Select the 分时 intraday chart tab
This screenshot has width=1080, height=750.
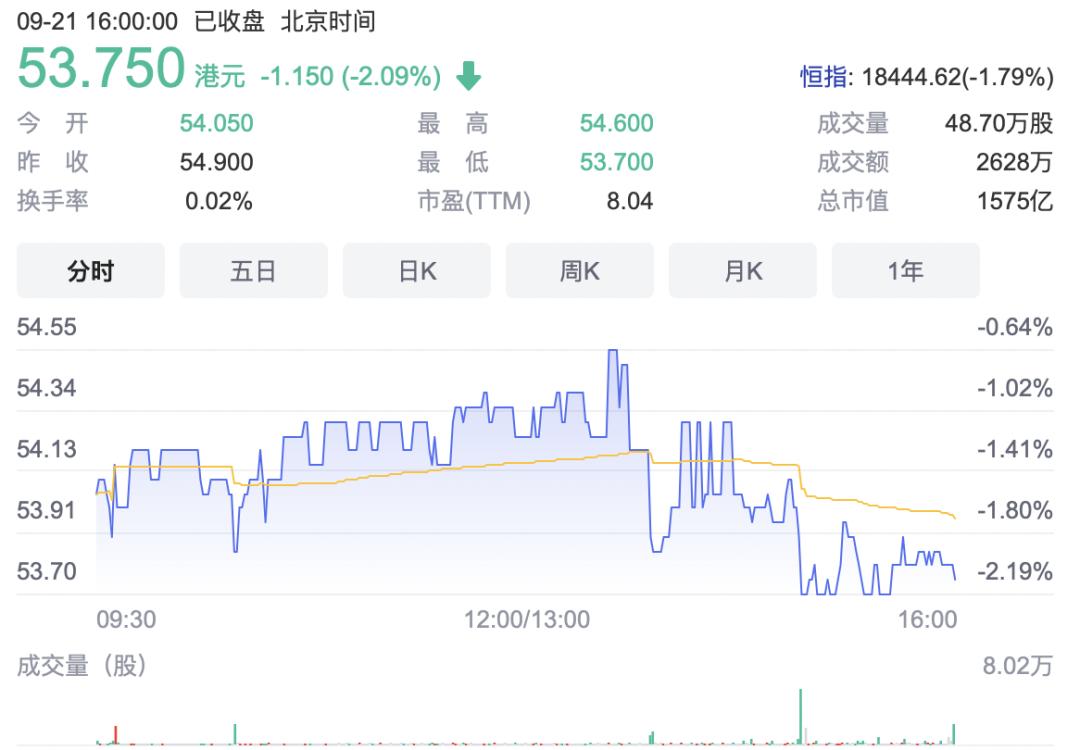tap(90, 270)
